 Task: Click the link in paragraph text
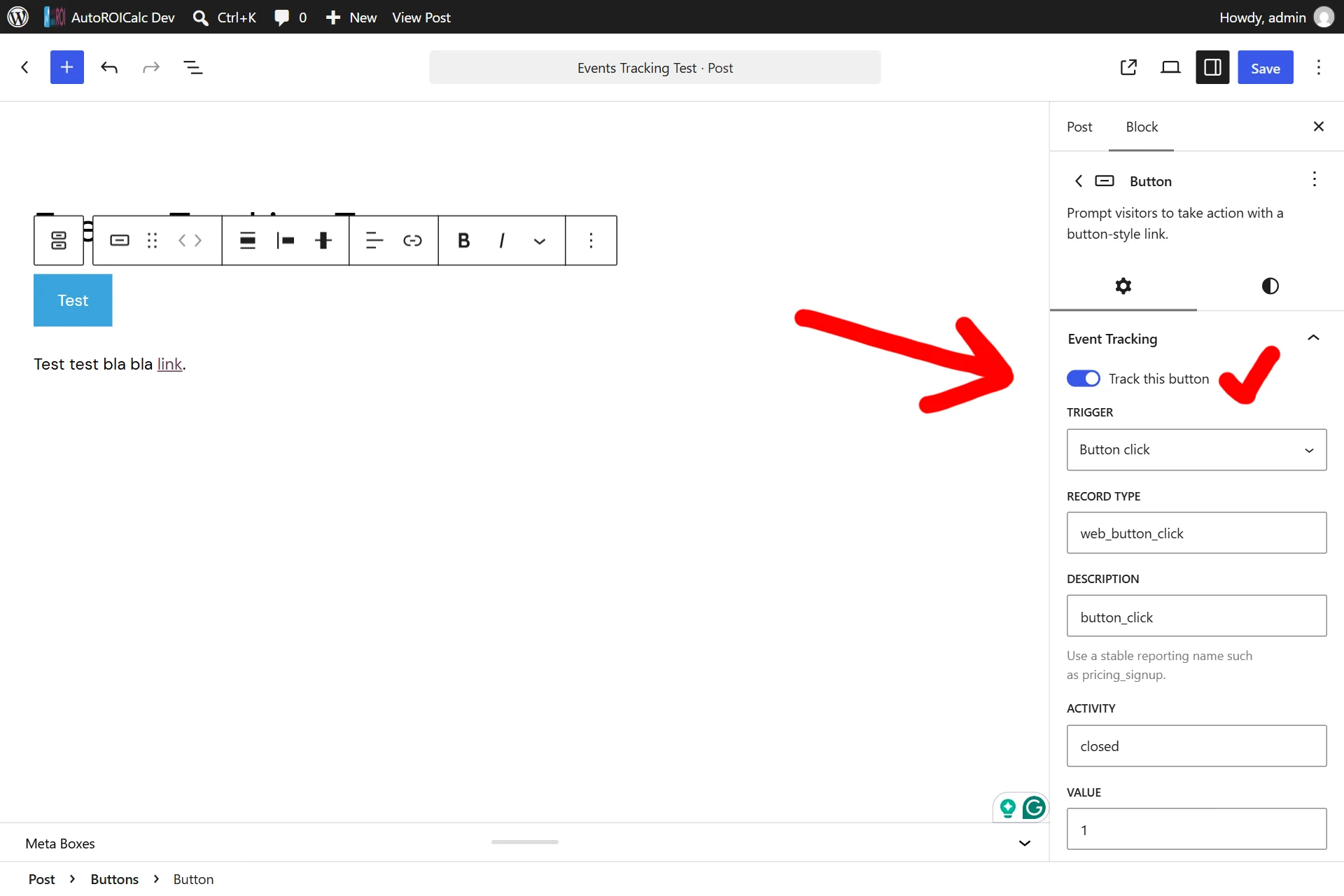coord(169,364)
